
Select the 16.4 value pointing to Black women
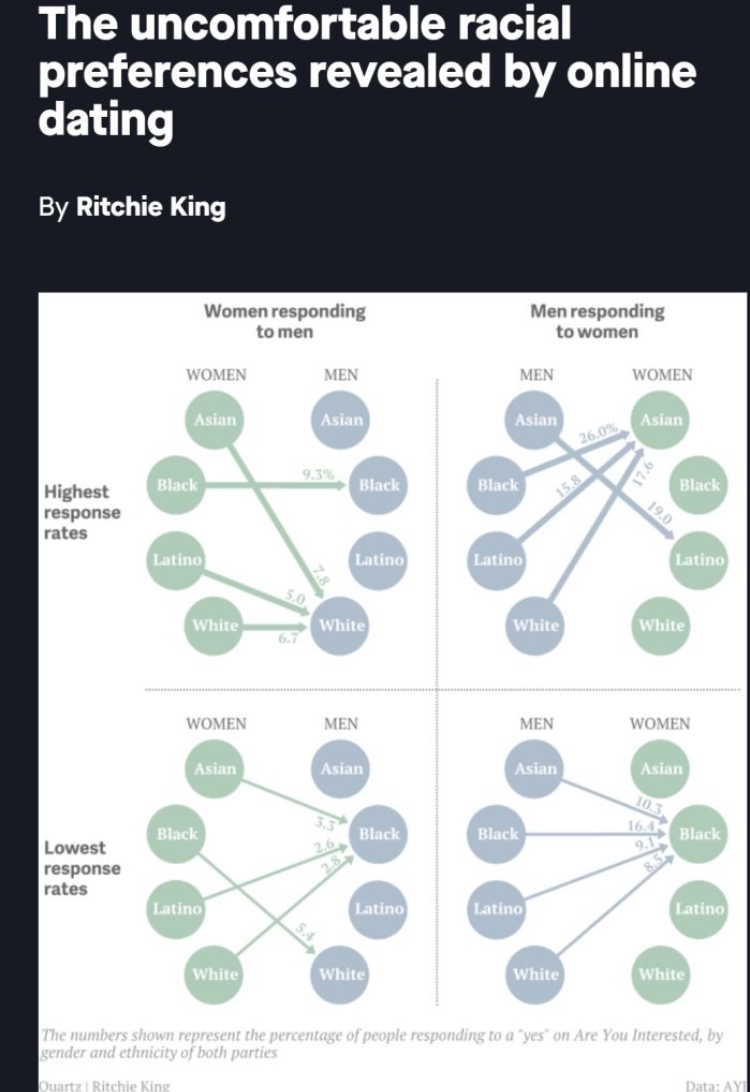[x=641, y=826]
